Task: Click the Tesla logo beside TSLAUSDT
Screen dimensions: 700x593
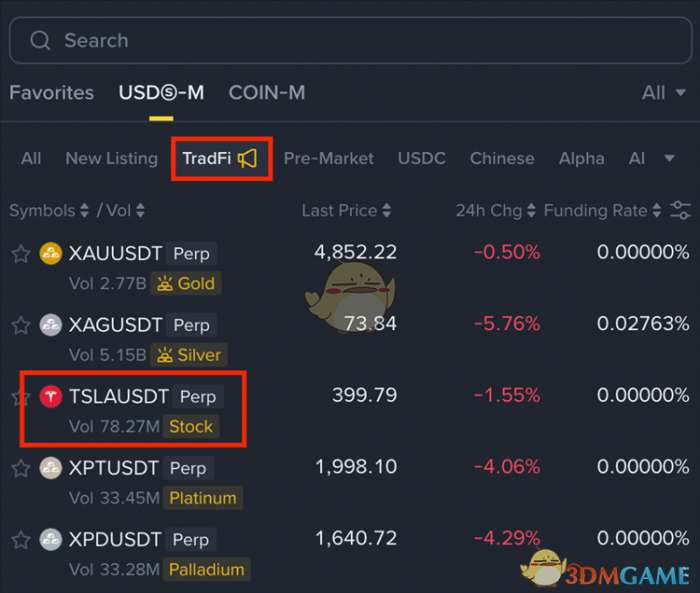Action: (x=50, y=397)
